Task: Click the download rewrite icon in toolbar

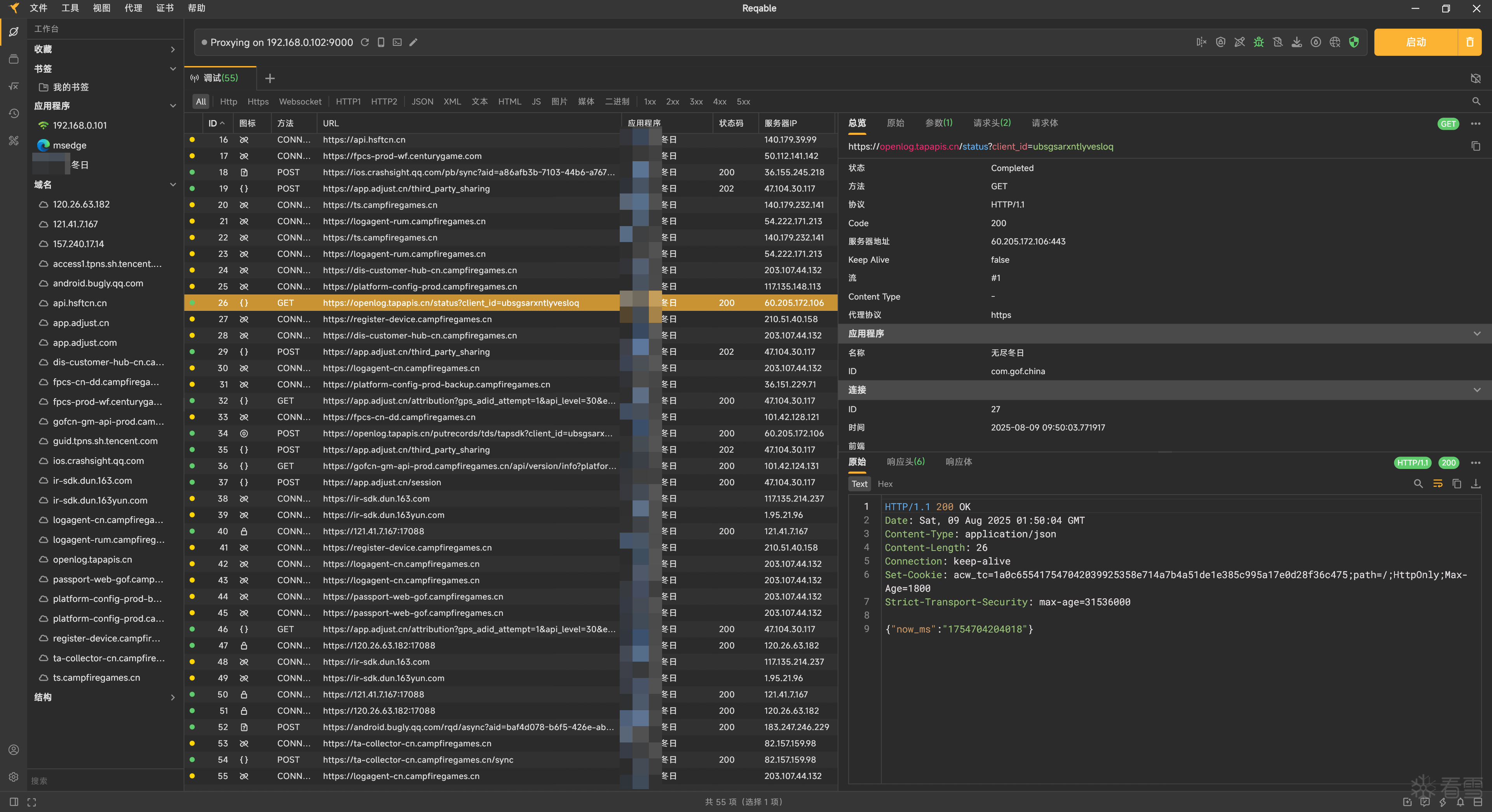Action: click(1297, 42)
